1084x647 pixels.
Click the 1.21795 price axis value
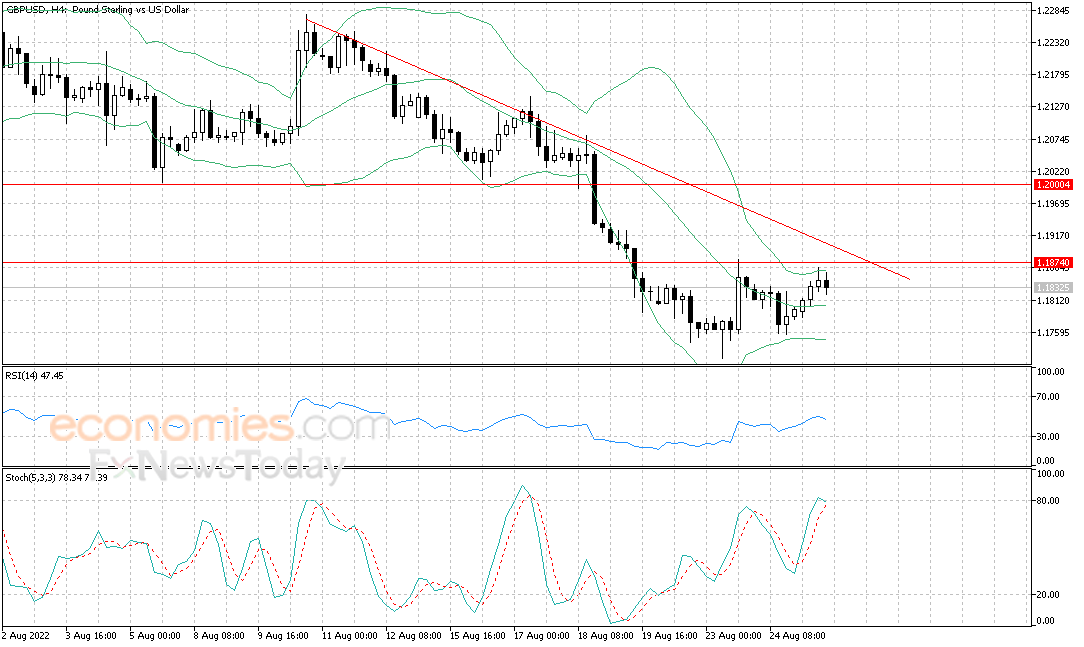(1054, 75)
